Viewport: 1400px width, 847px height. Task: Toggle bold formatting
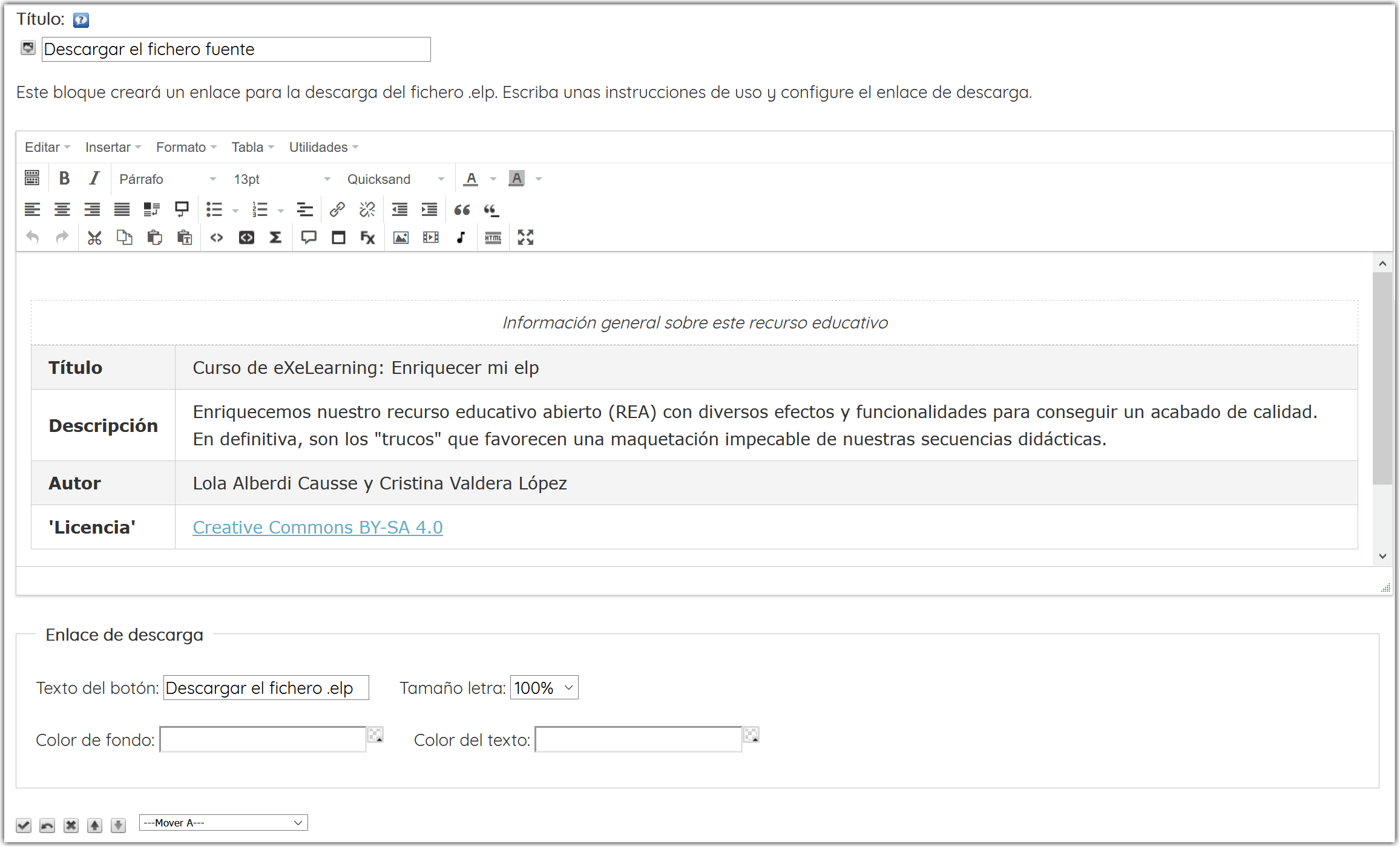coord(64,178)
